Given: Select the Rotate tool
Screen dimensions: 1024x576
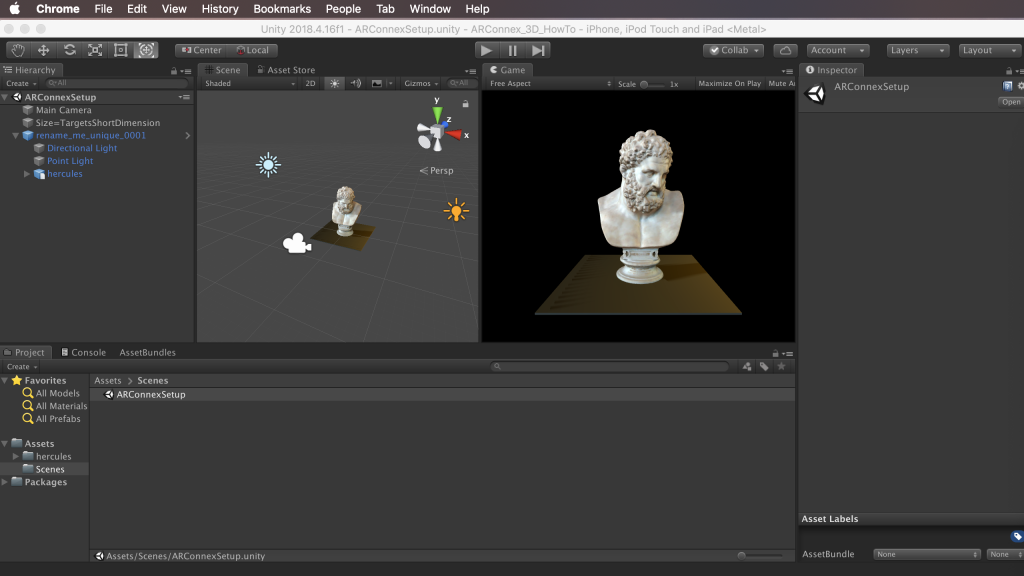Looking at the screenshot, I should click(69, 50).
